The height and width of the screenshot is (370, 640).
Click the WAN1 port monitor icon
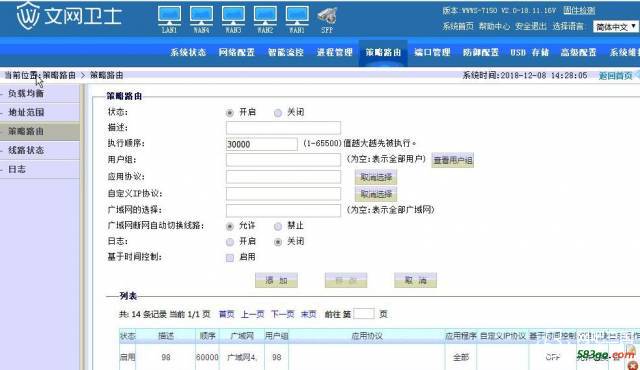click(x=297, y=16)
